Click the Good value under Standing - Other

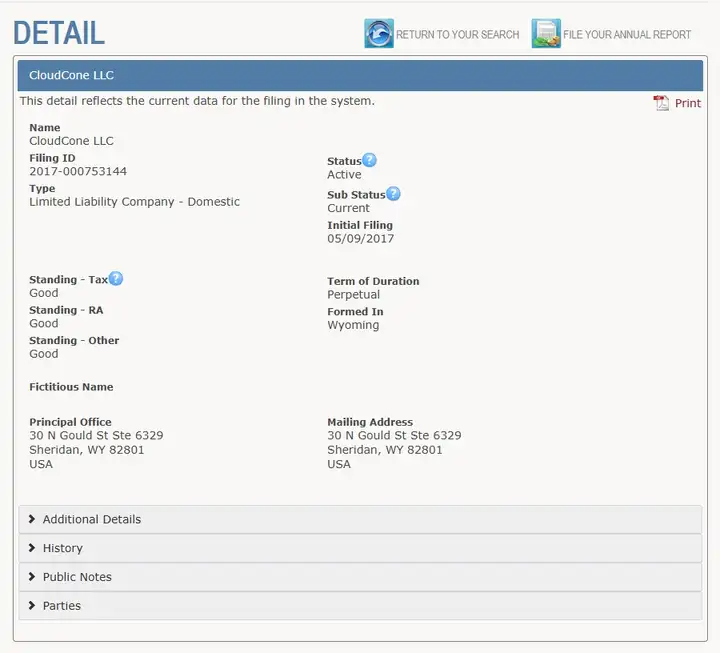pyautogui.click(x=44, y=354)
